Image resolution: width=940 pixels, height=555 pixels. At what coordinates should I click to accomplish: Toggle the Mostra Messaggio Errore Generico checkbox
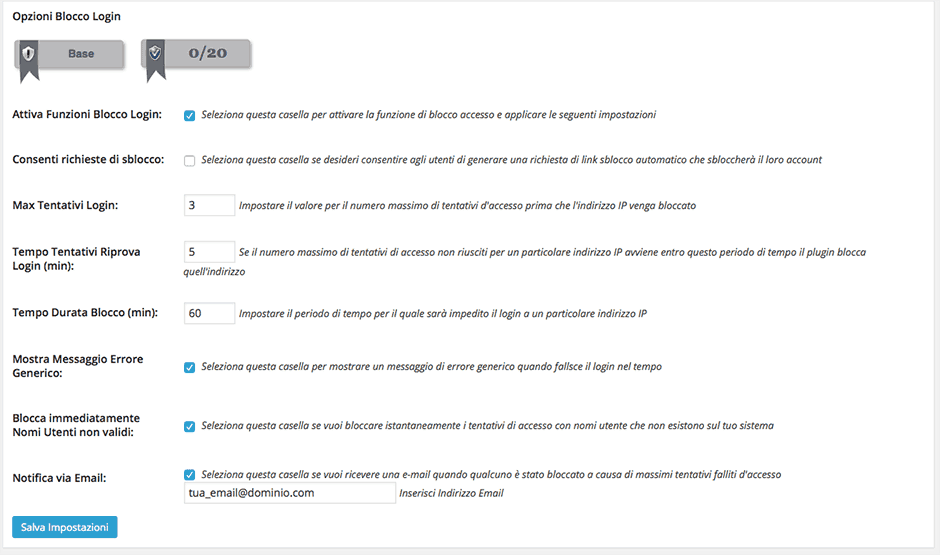tap(190, 367)
